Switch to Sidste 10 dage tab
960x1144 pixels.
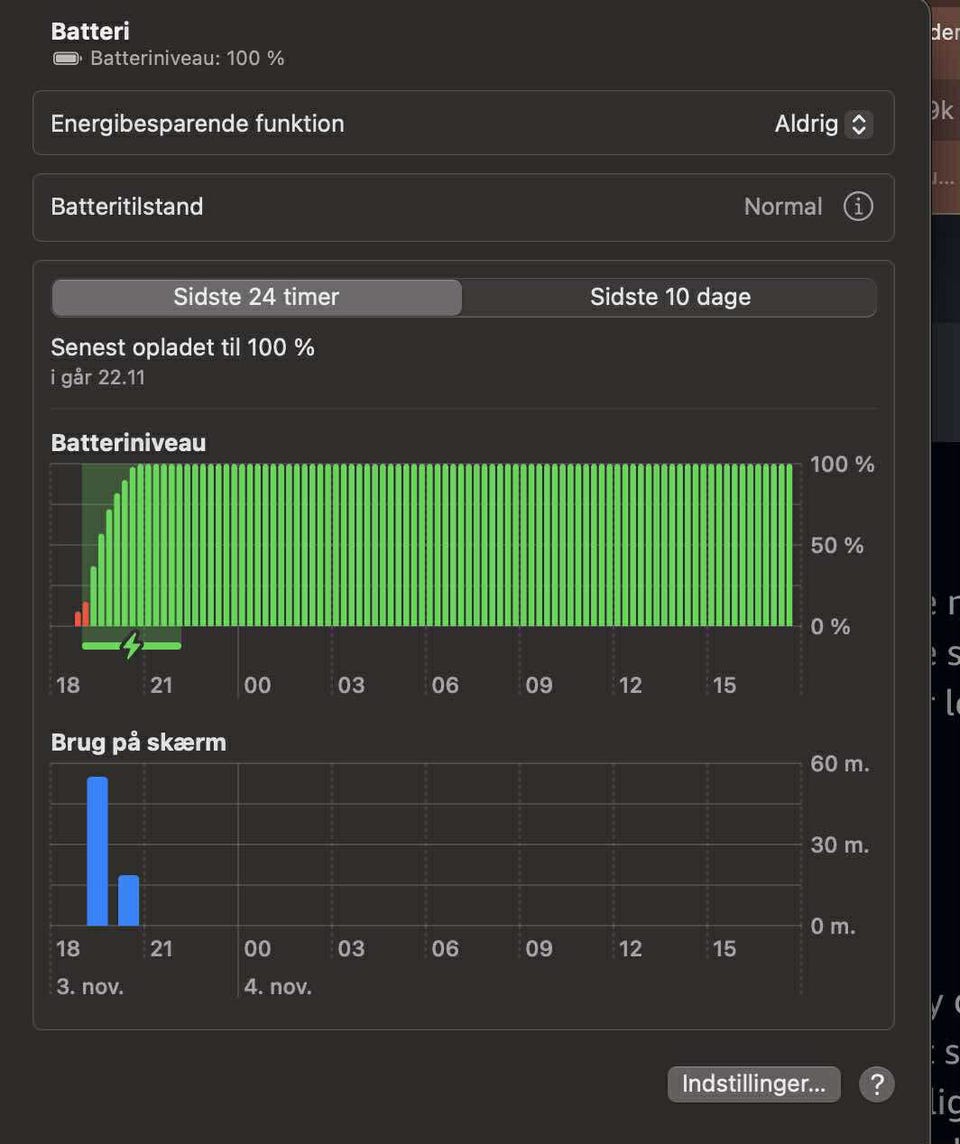670,297
